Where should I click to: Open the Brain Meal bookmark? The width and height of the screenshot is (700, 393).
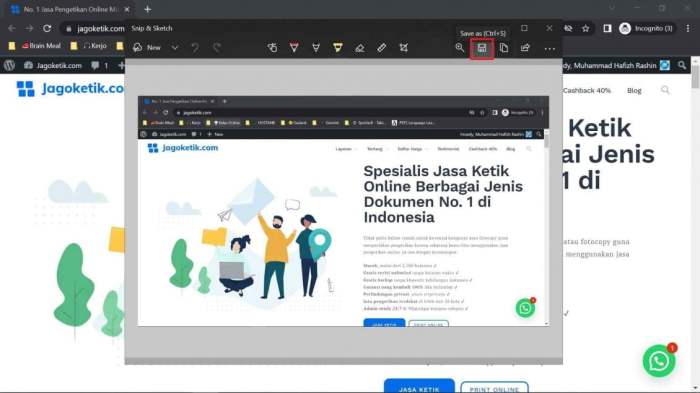click(36, 46)
